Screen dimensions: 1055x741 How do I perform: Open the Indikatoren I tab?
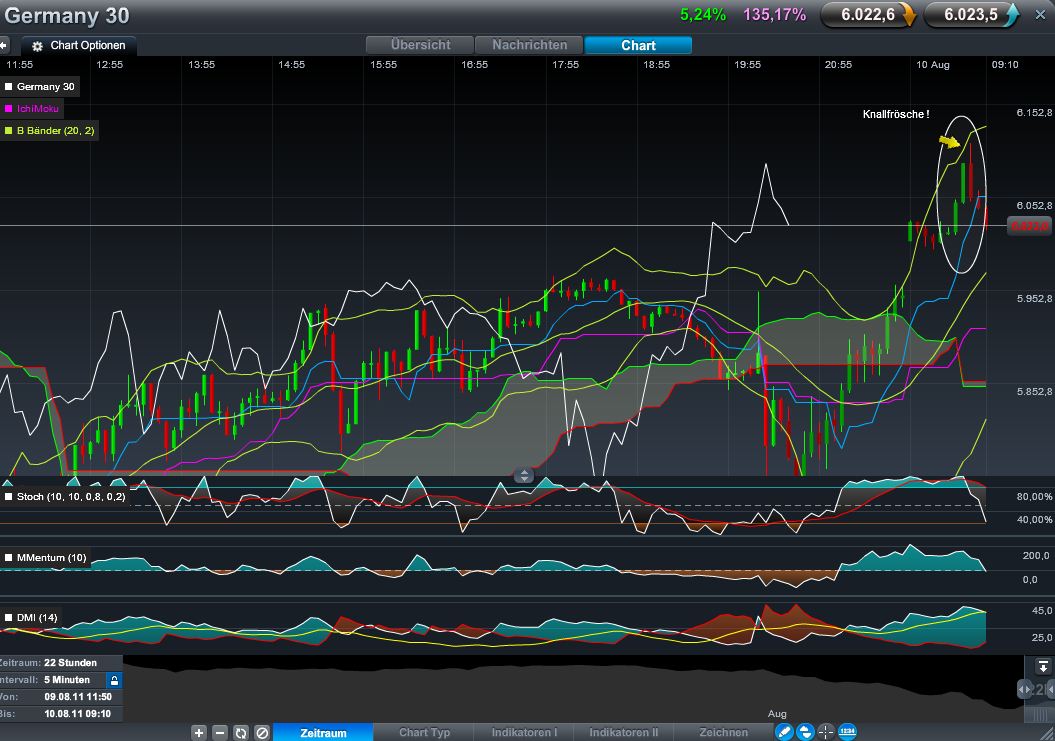tap(524, 733)
